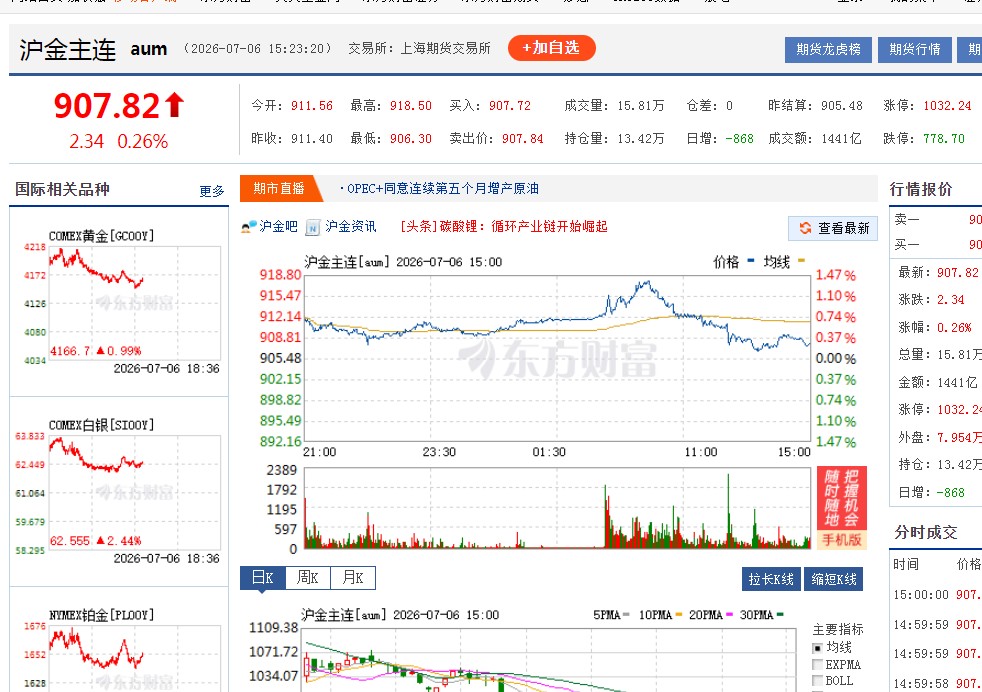The image size is (982, 692).
Task: Click the 昨收 value 911.40
Action: point(312,139)
